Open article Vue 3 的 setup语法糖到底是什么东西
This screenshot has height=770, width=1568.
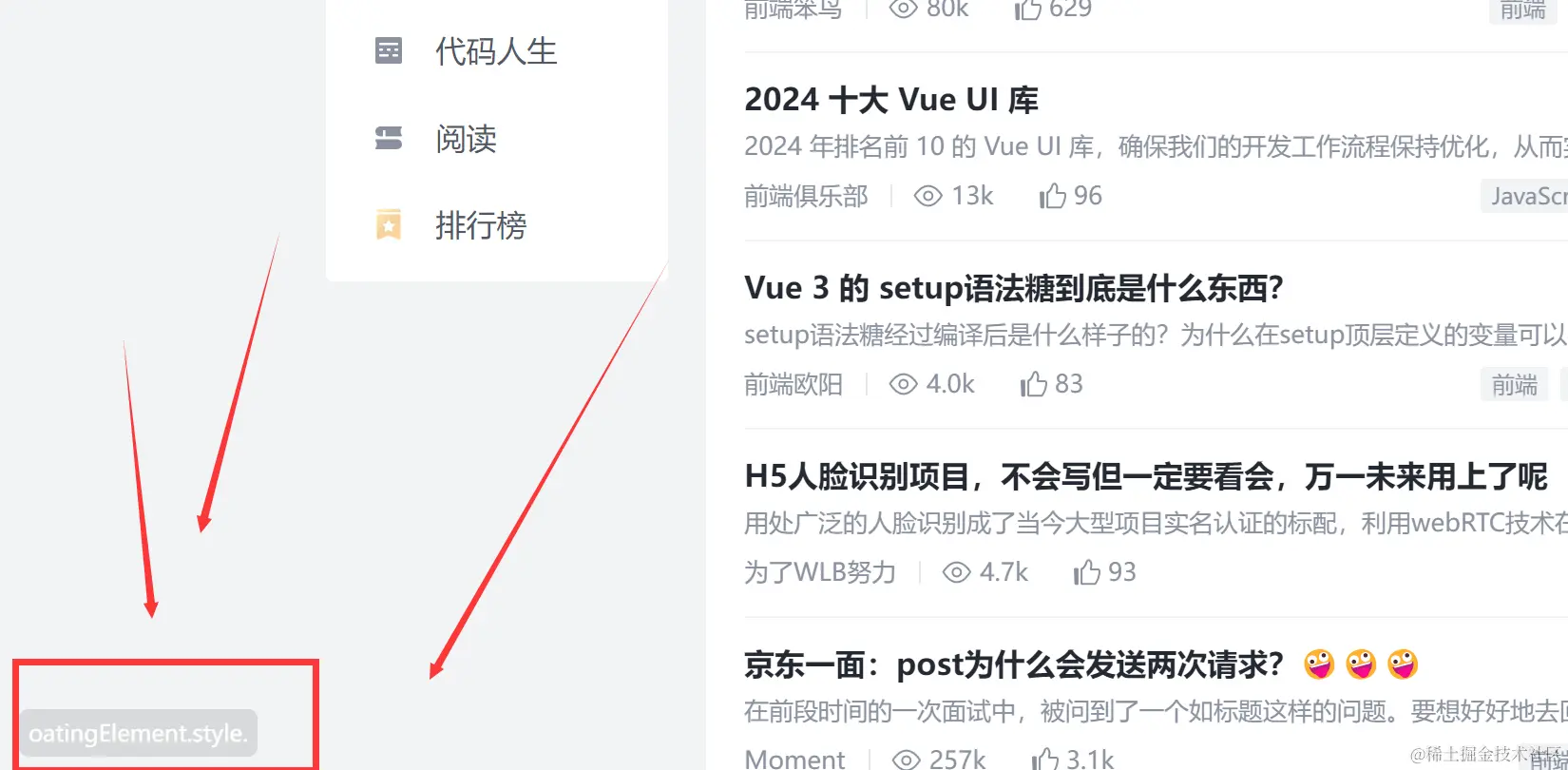click(x=1014, y=288)
